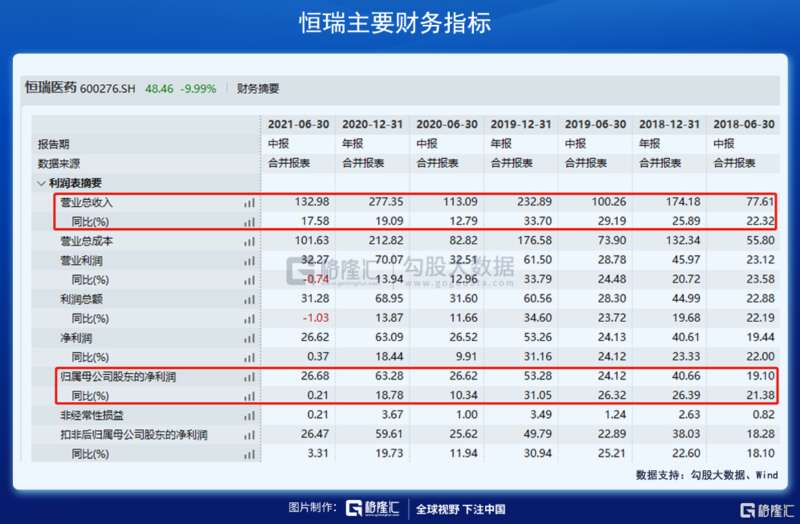Click the 2019-12-31 period column header
This screenshot has width=800, height=524.
521,125
